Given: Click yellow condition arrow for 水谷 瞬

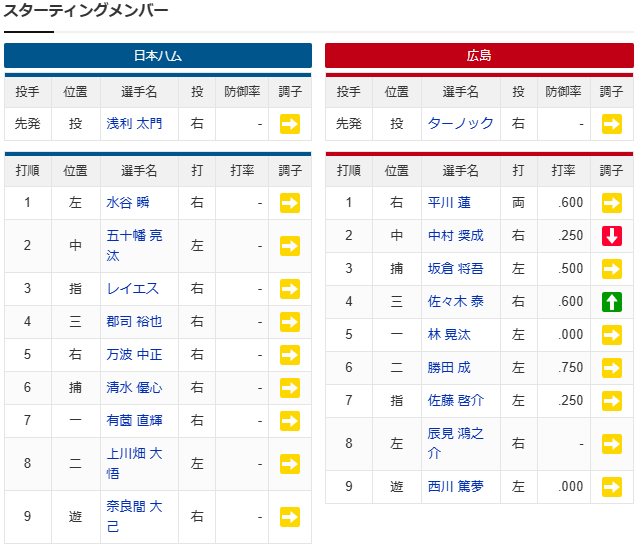Looking at the screenshot, I should pos(290,203).
